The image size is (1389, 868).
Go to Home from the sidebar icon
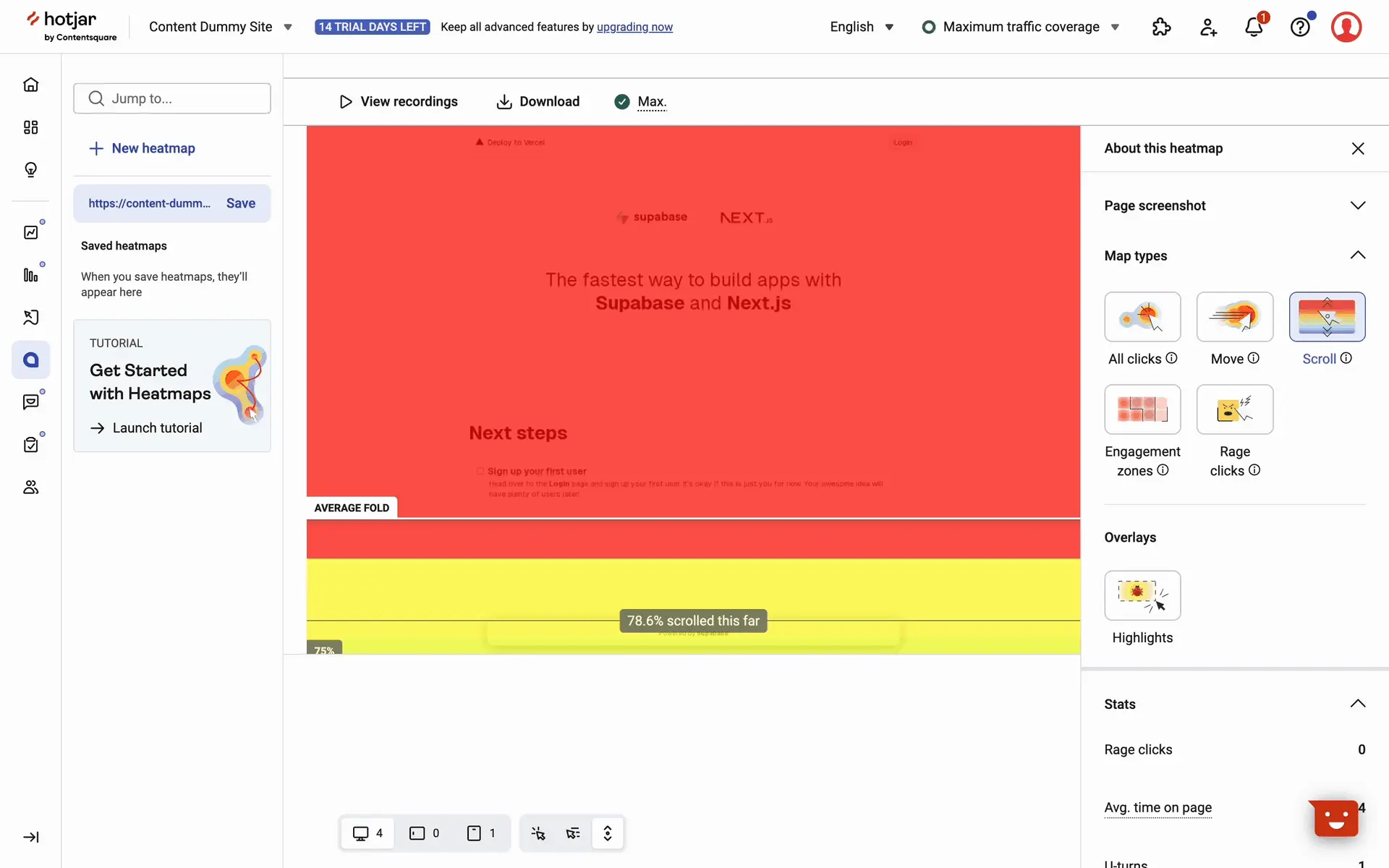pyautogui.click(x=30, y=85)
